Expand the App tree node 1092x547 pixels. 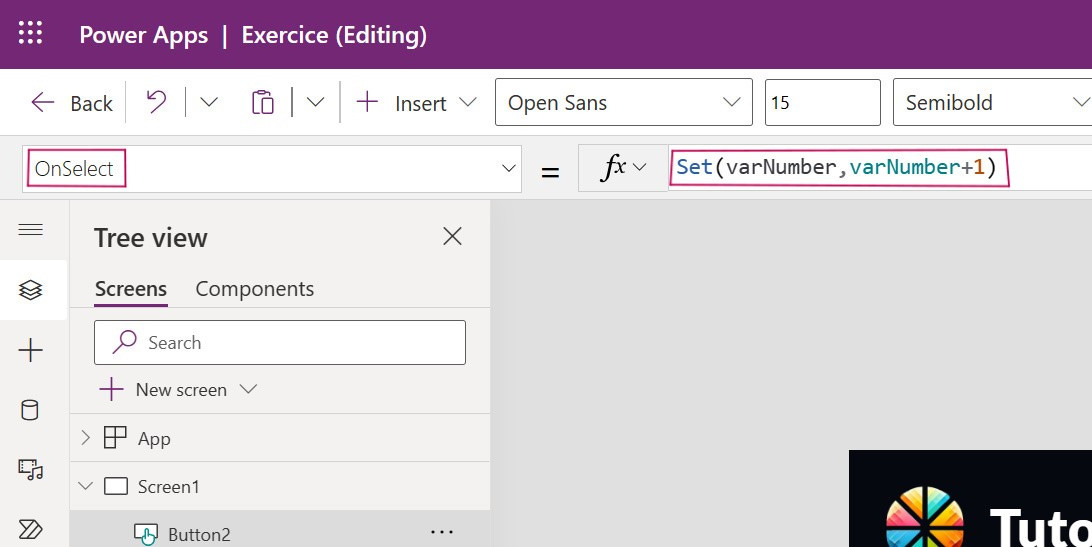[x=86, y=438]
